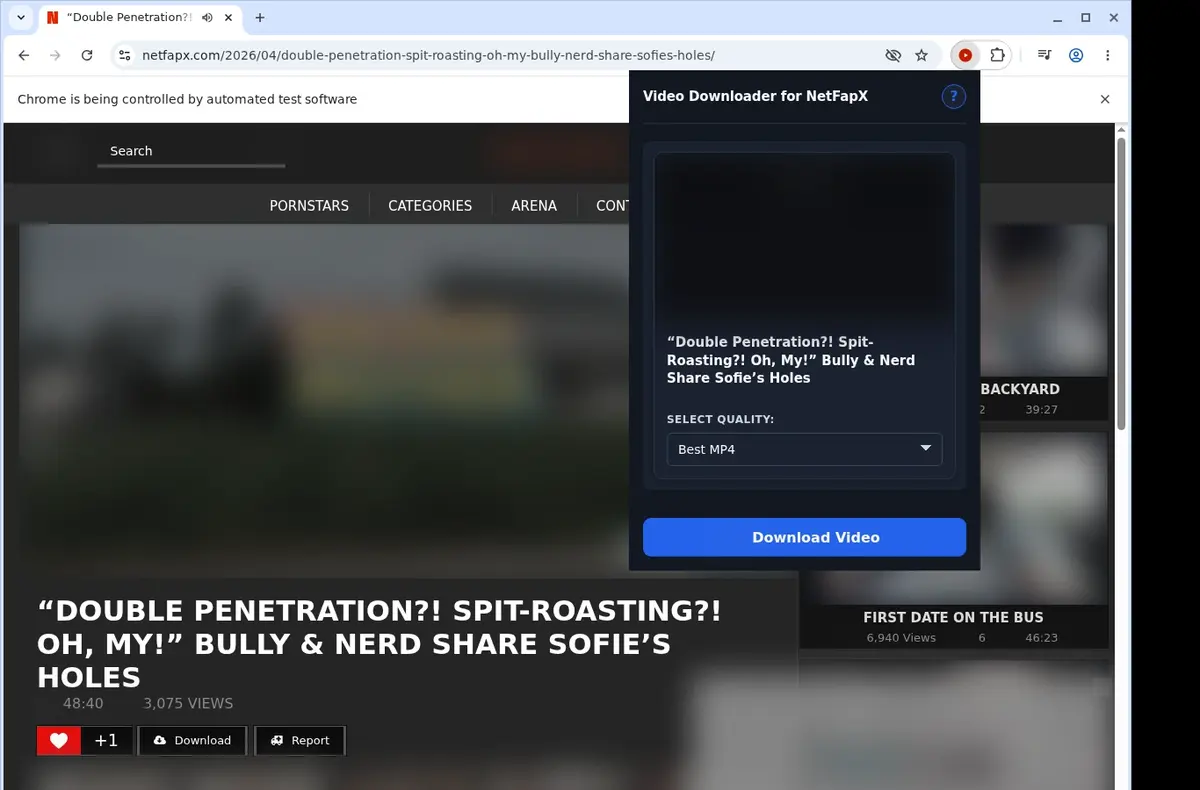Click the BACKYARD video title
This screenshot has width=1200, height=790.
1020,389
